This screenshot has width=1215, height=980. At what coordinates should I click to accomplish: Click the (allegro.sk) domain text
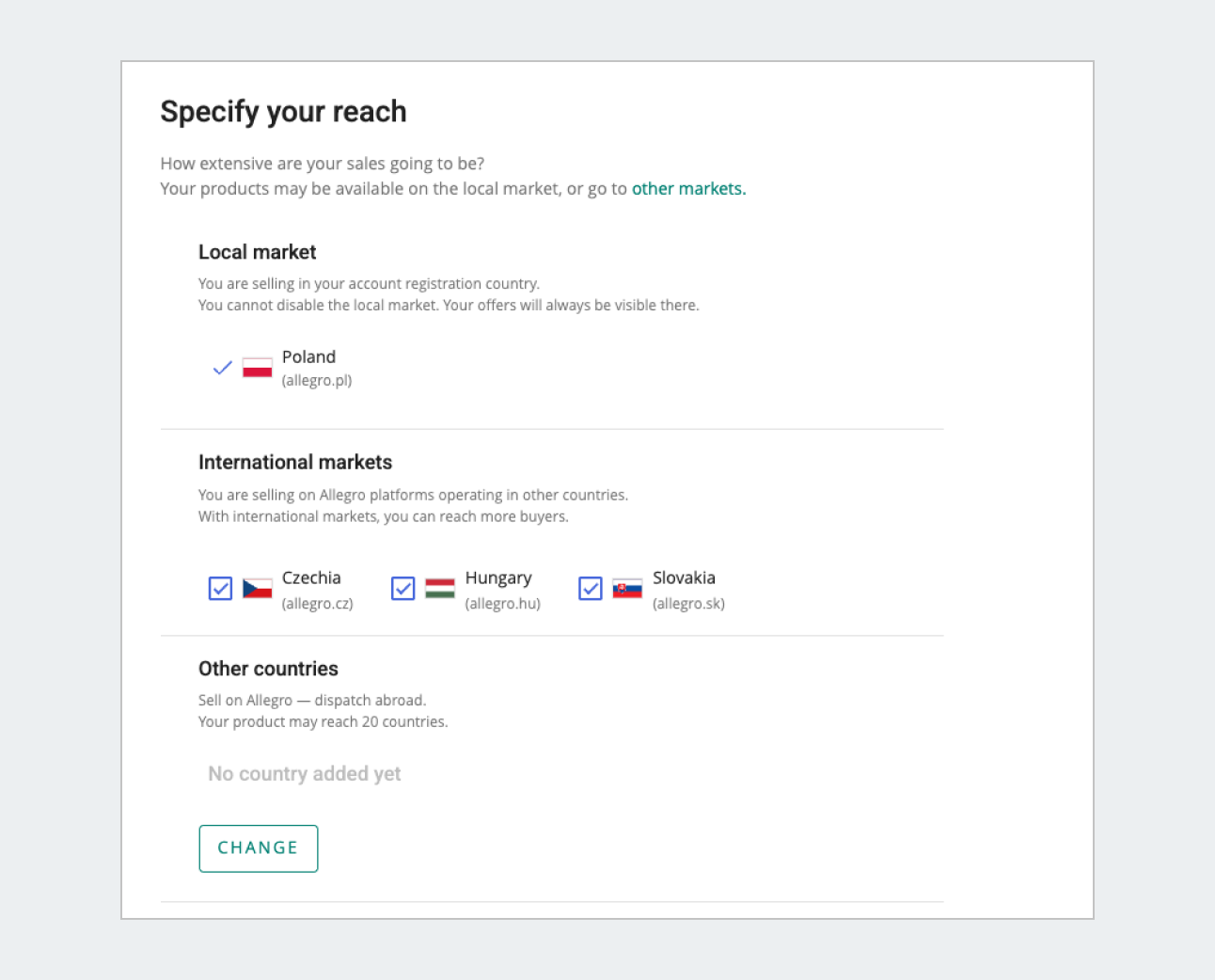(688, 604)
